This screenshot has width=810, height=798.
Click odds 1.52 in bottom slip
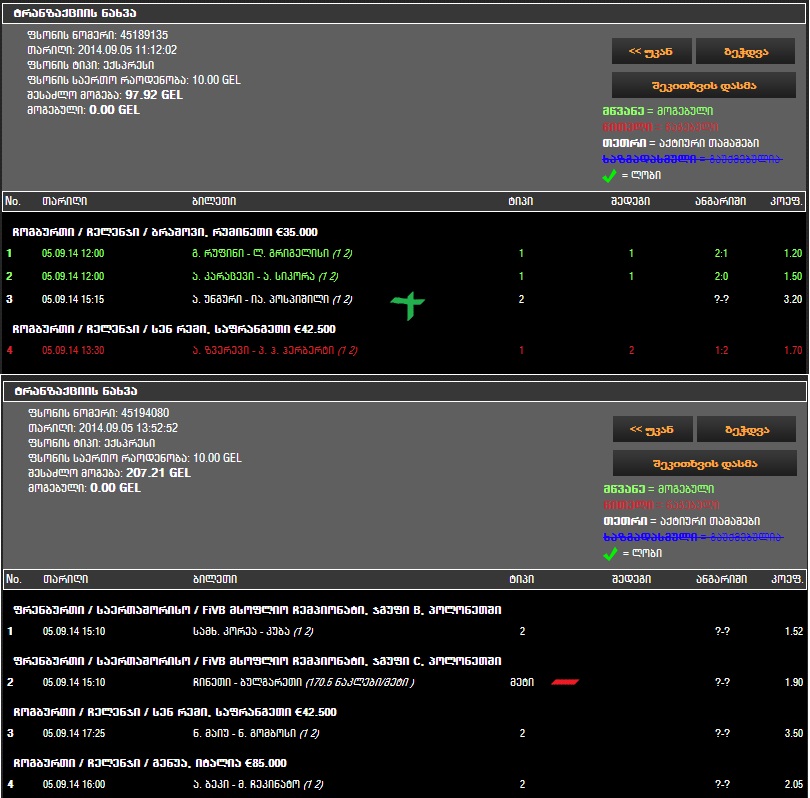point(793,631)
